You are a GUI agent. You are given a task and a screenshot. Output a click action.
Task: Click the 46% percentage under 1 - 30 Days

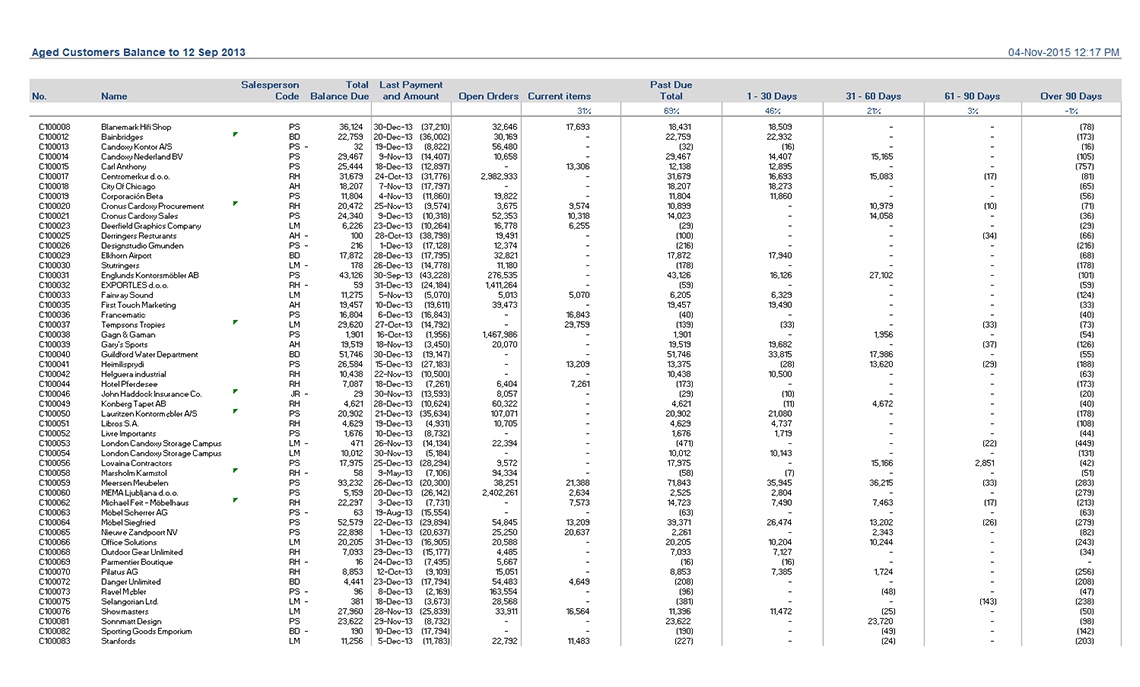coord(772,111)
